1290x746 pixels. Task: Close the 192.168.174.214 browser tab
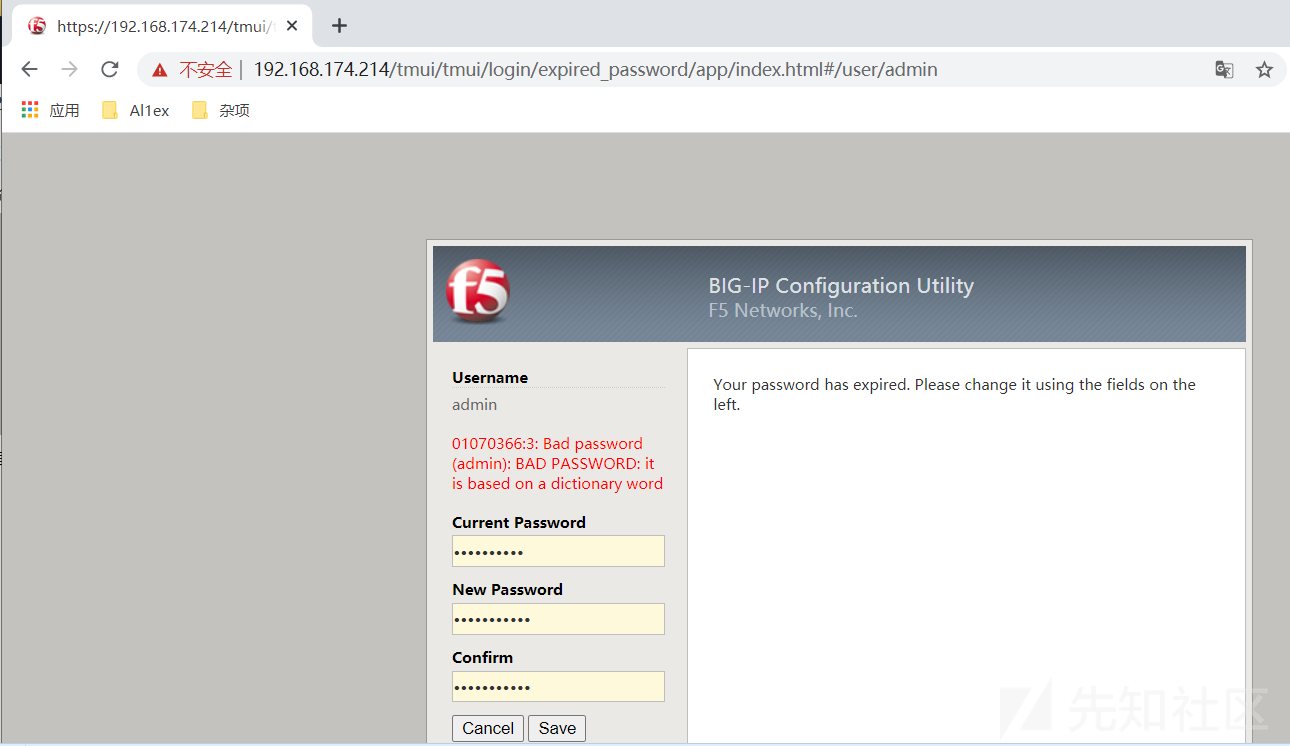click(292, 26)
